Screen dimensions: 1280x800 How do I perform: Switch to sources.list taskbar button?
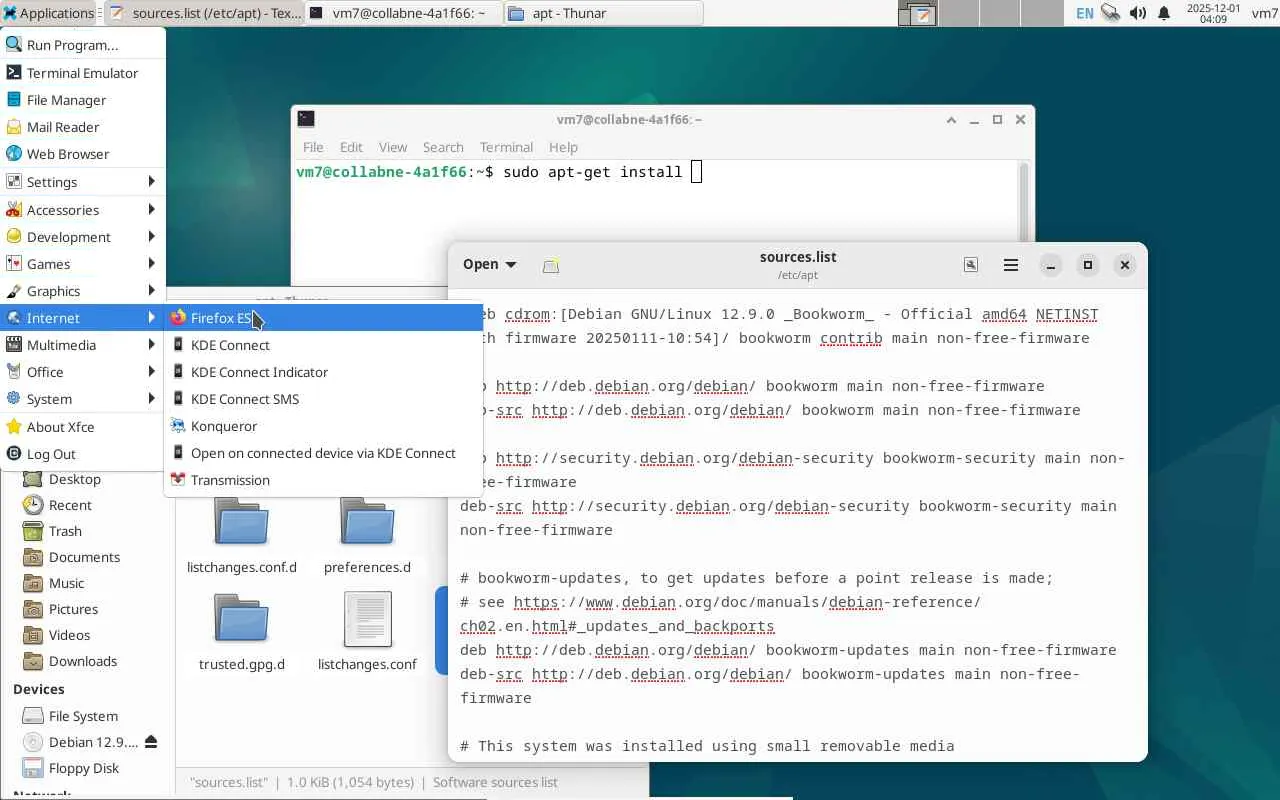pos(202,13)
